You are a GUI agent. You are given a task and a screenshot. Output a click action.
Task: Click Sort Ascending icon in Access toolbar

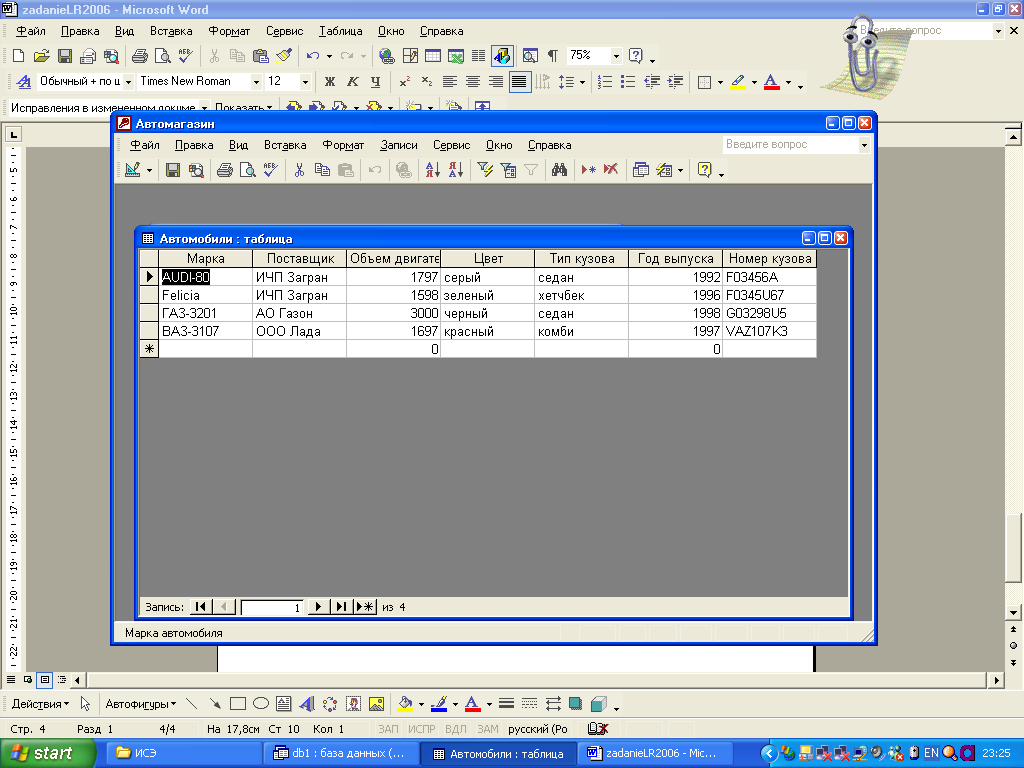[x=432, y=170]
